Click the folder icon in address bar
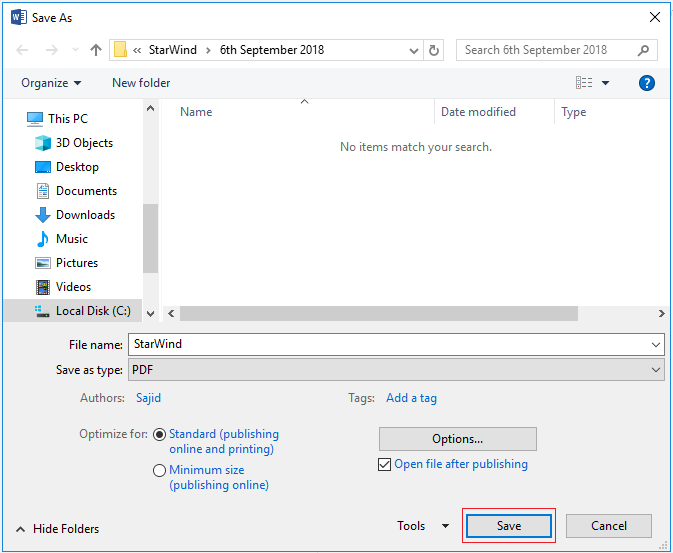The height and width of the screenshot is (553, 673). pyautogui.click(x=121, y=50)
